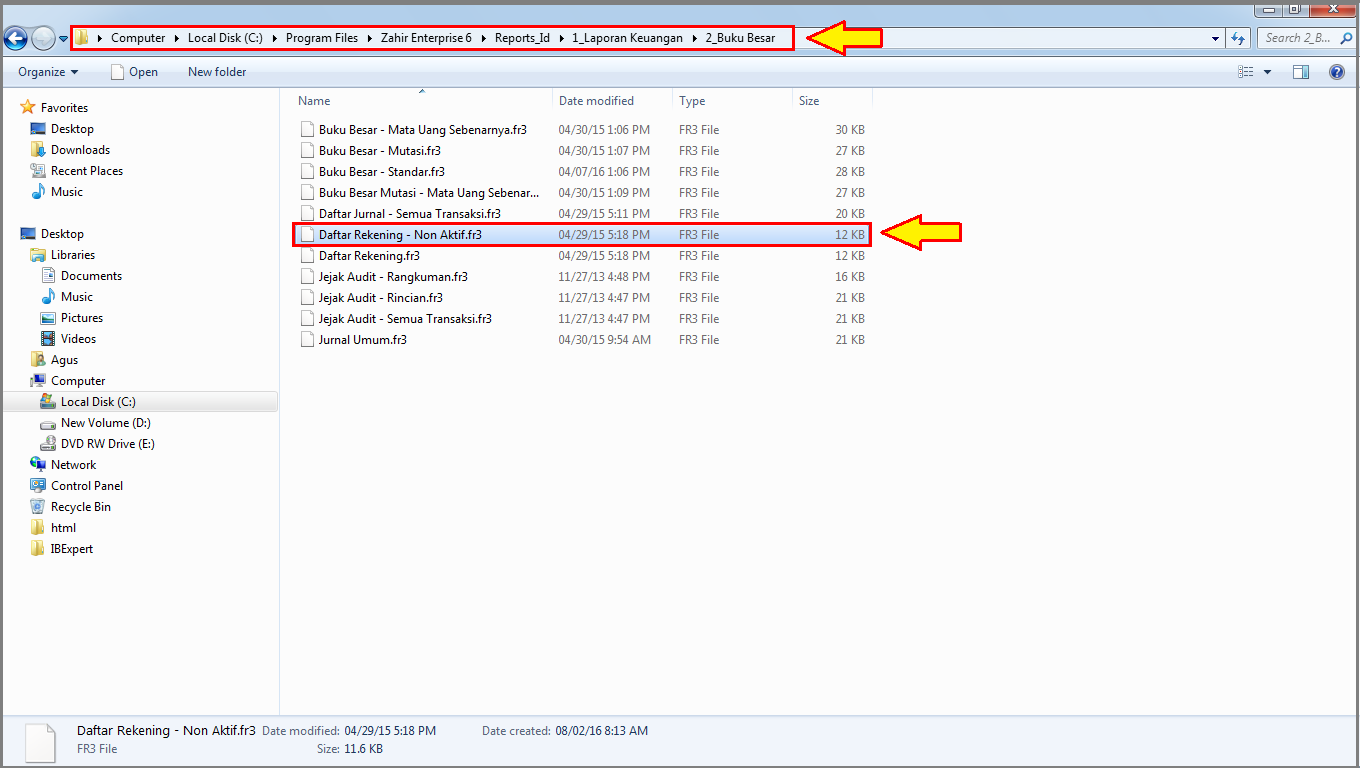Select file Daftar Rekening.fr3
Screen dimensions: 1360x768
(x=368, y=256)
